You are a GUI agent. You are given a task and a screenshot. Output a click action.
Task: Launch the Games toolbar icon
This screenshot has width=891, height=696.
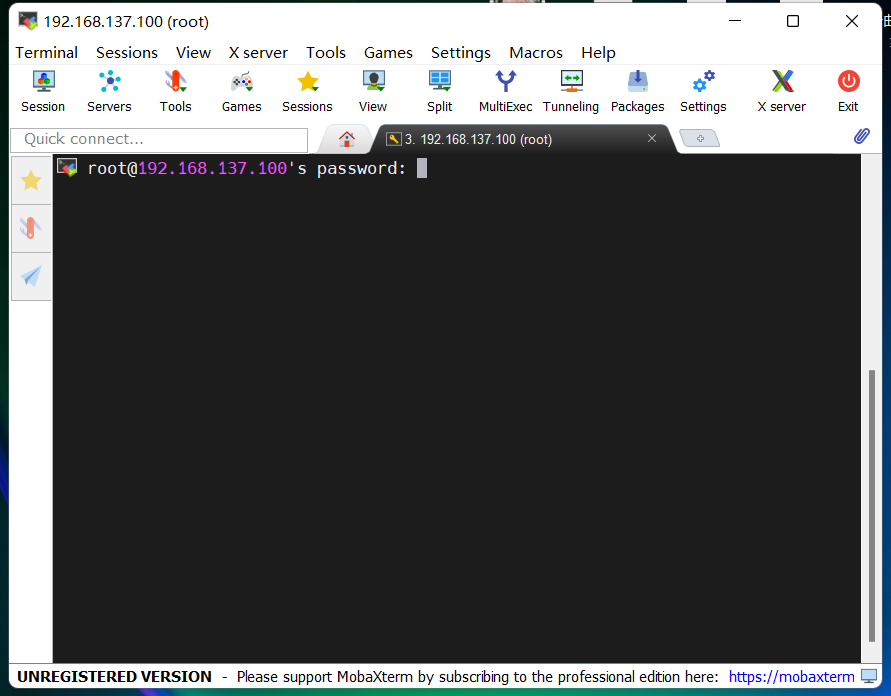(242, 91)
